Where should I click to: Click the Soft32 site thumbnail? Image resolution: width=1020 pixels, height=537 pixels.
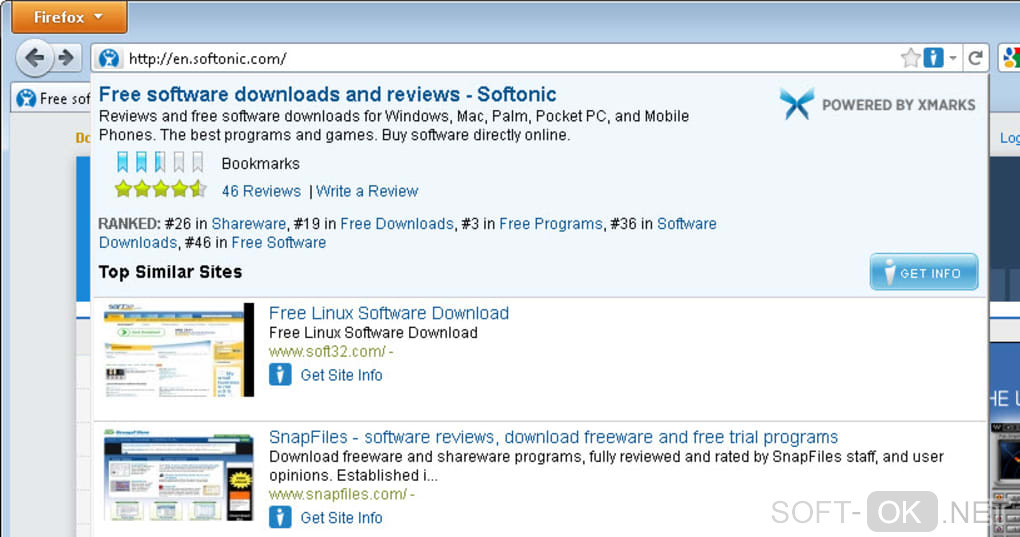178,350
